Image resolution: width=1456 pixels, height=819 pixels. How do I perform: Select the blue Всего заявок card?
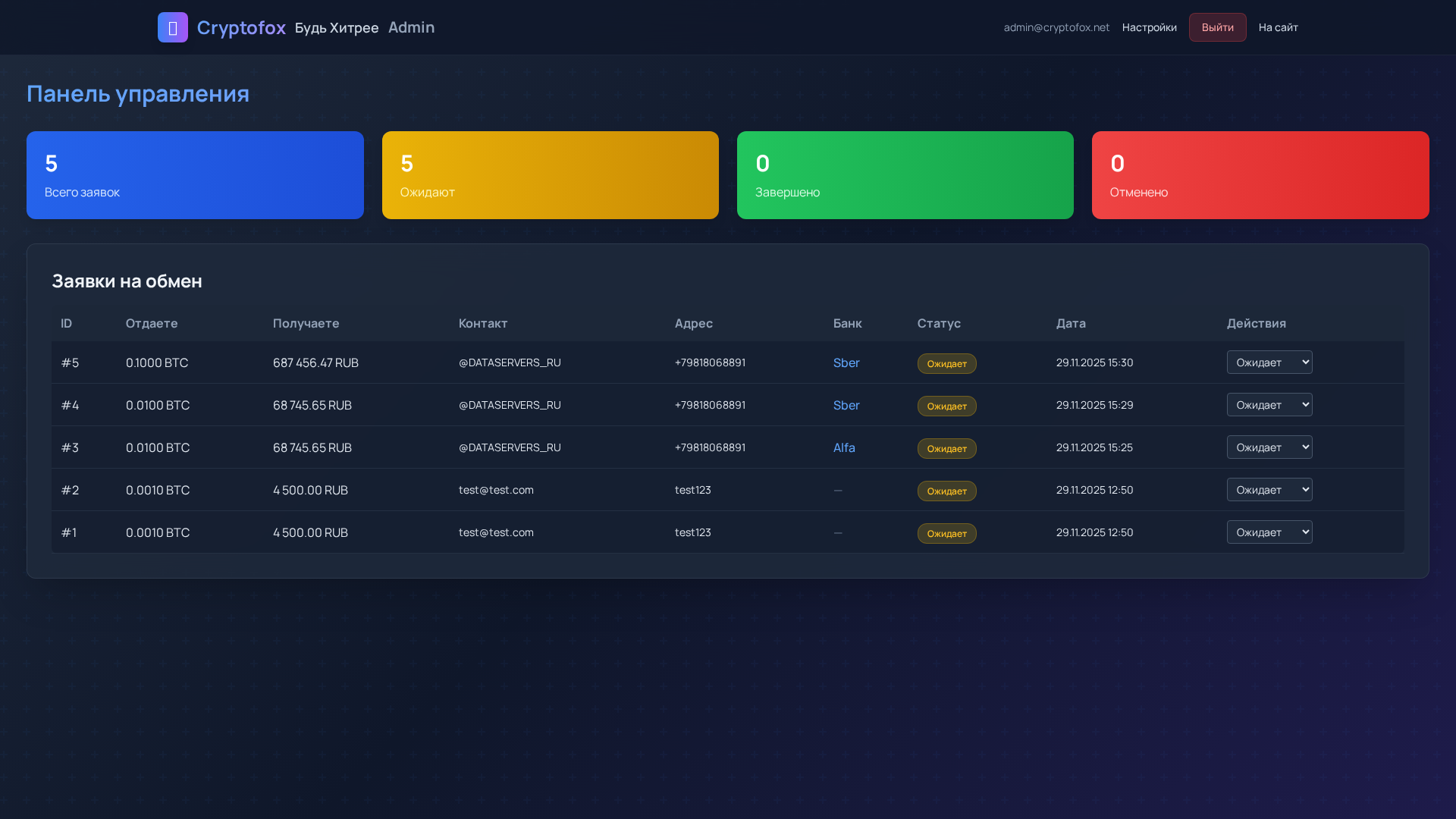click(x=195, y=175)
